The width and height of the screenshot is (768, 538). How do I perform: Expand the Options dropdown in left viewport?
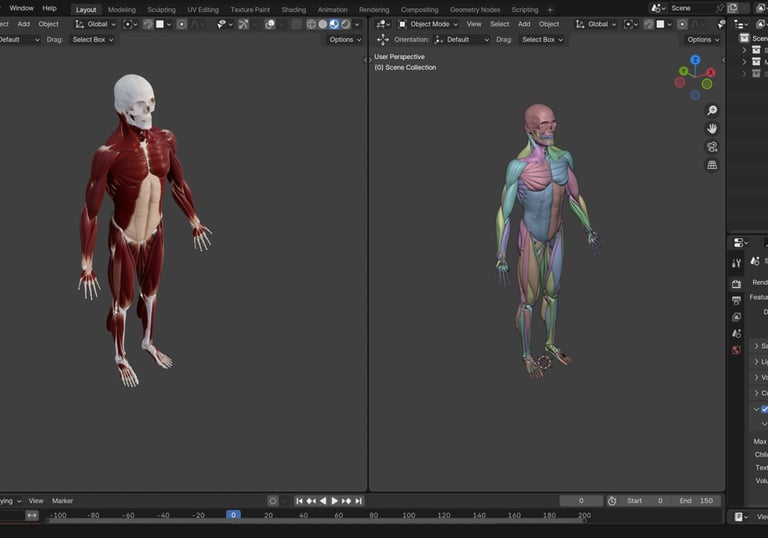(x=345, y=40)
